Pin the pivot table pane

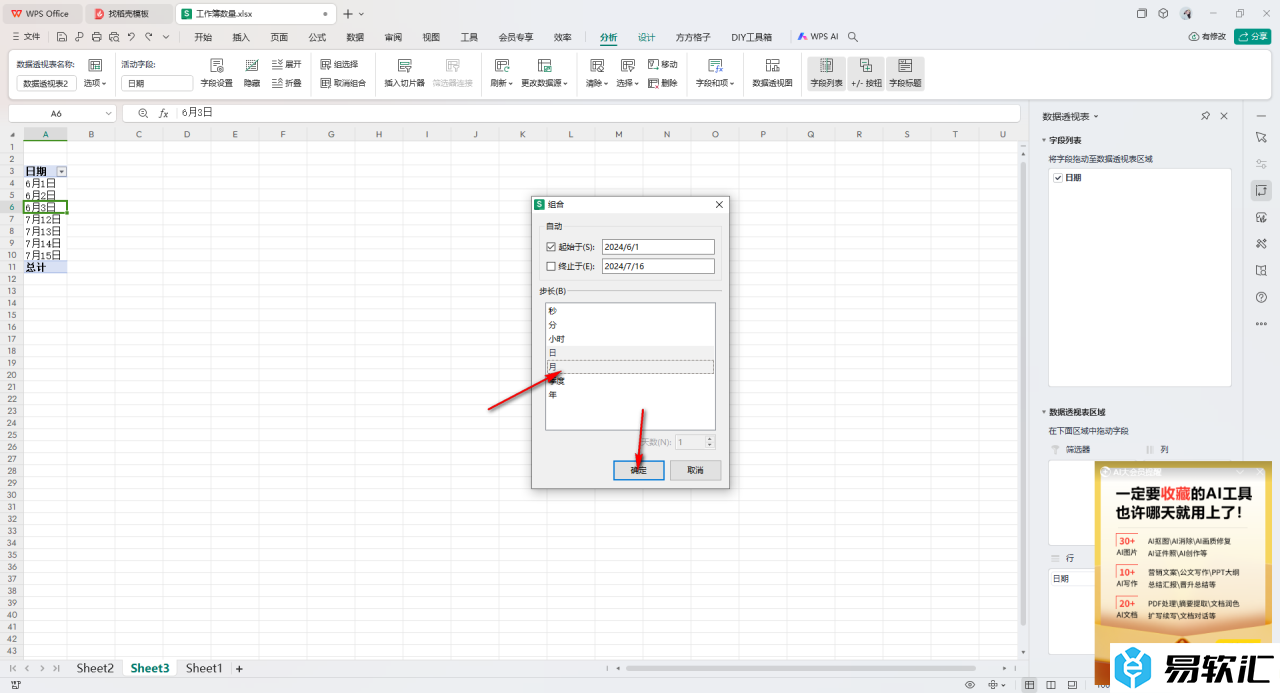point(1206,116)
